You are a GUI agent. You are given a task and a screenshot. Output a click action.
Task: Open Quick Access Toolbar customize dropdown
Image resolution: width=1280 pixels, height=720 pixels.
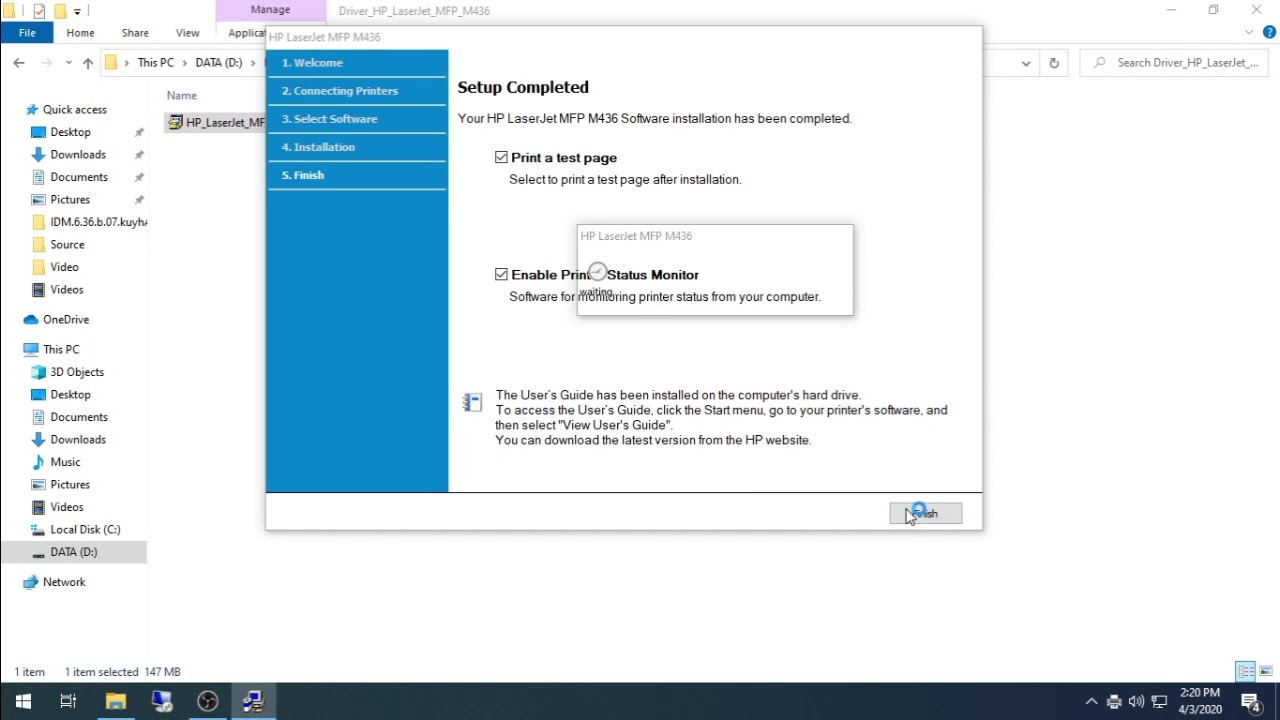pyautogui.click(x=77, y=11)
